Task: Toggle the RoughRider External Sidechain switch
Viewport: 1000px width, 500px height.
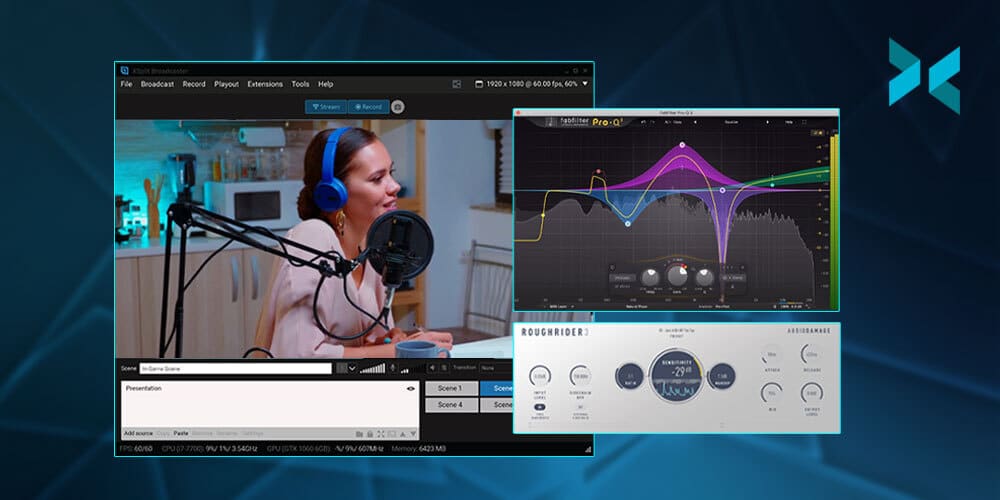Action: click(581, 408)
